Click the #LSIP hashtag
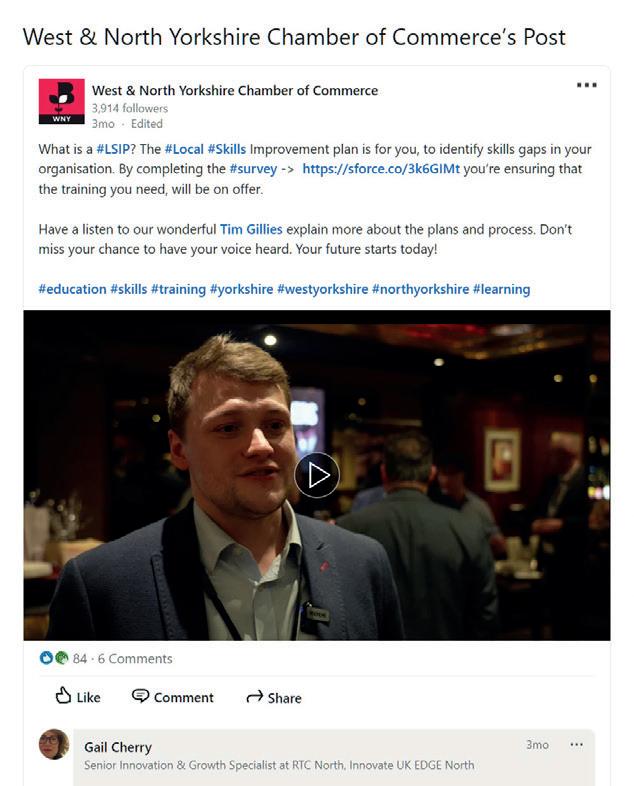The width and height of the screenshot is (634, 786). [x=113, y=149]
